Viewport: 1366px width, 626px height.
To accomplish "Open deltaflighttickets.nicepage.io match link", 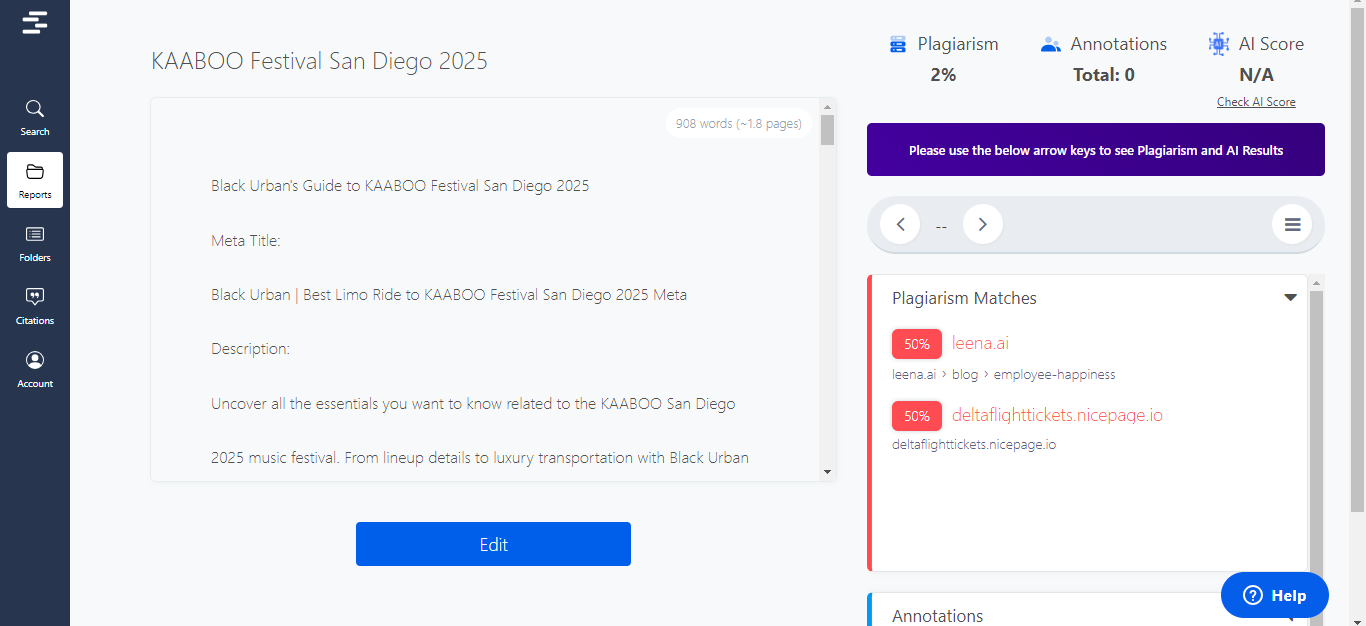I will pos(1057,415).
